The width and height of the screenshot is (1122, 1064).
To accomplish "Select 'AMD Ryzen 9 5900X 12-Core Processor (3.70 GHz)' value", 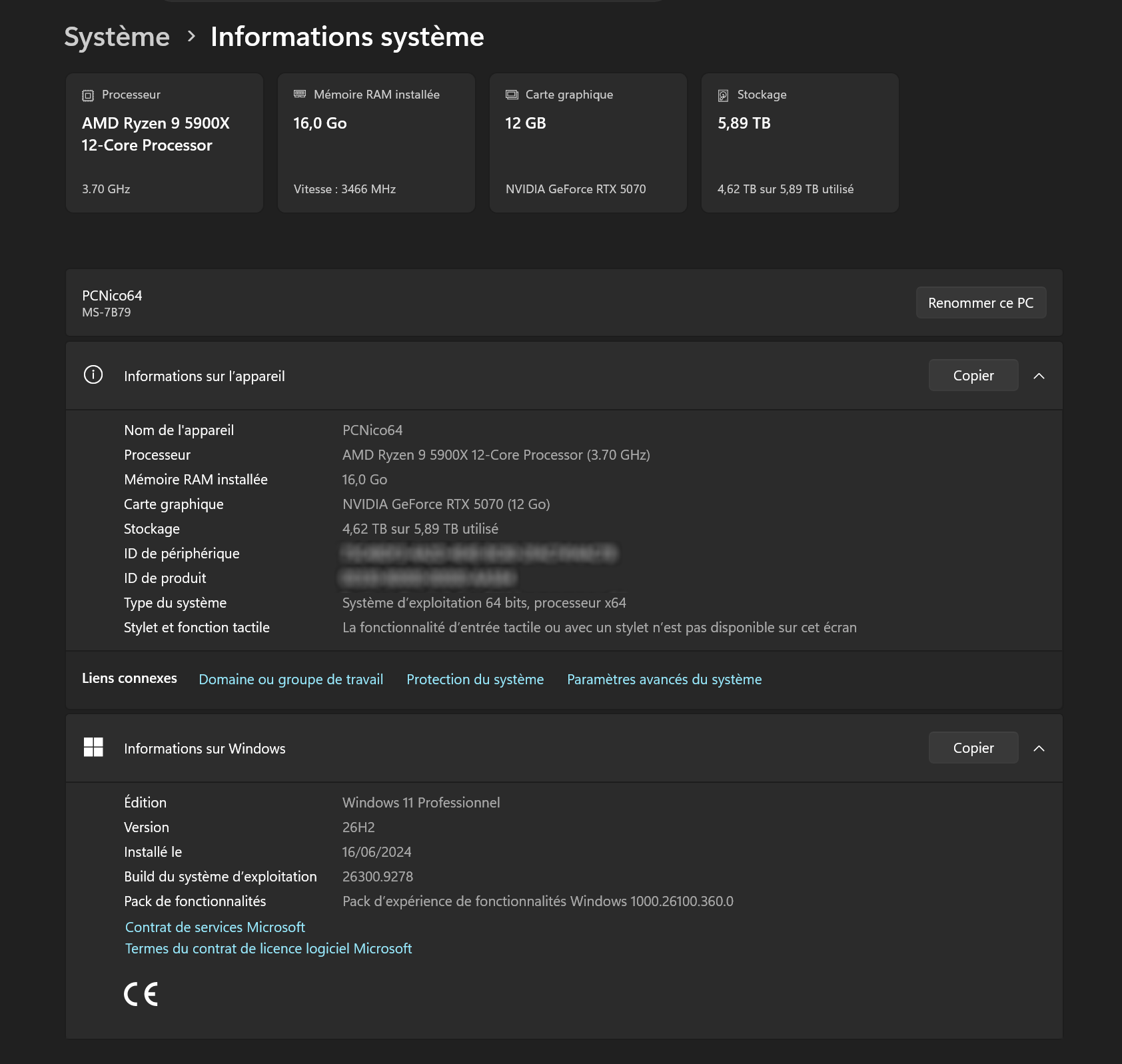I will pos(496,454).
